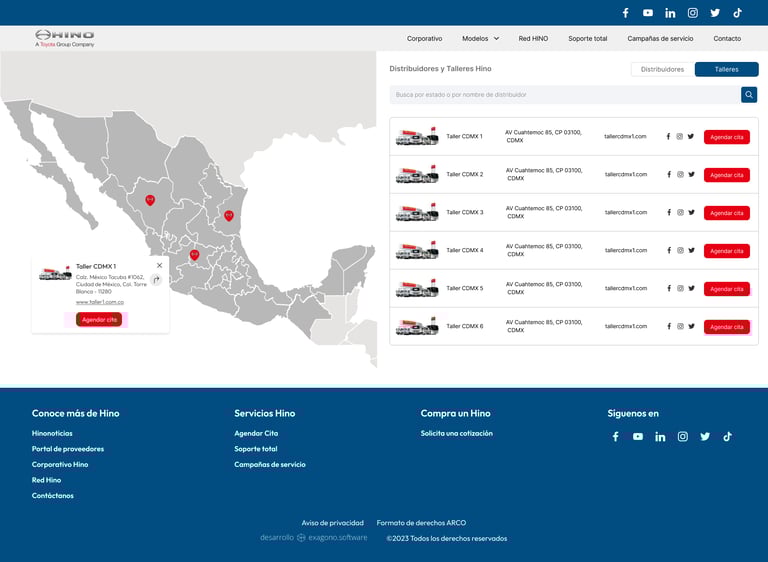Open Twitter icon in top blue bar
Viewport: 768px width, 562px height.
[x=715, y=13]
